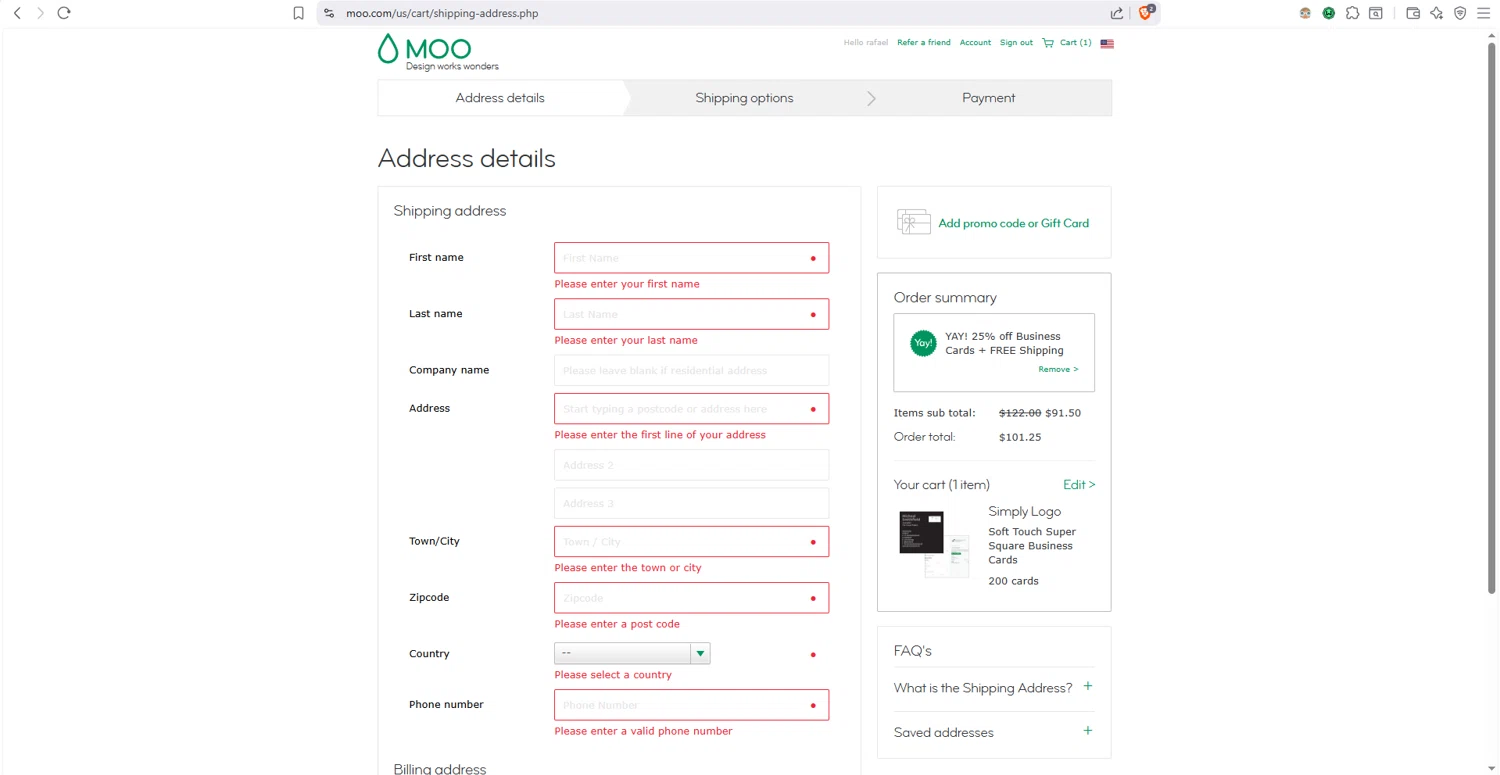Expand 'What is the Shipping Address?' FAQ

1087,687
